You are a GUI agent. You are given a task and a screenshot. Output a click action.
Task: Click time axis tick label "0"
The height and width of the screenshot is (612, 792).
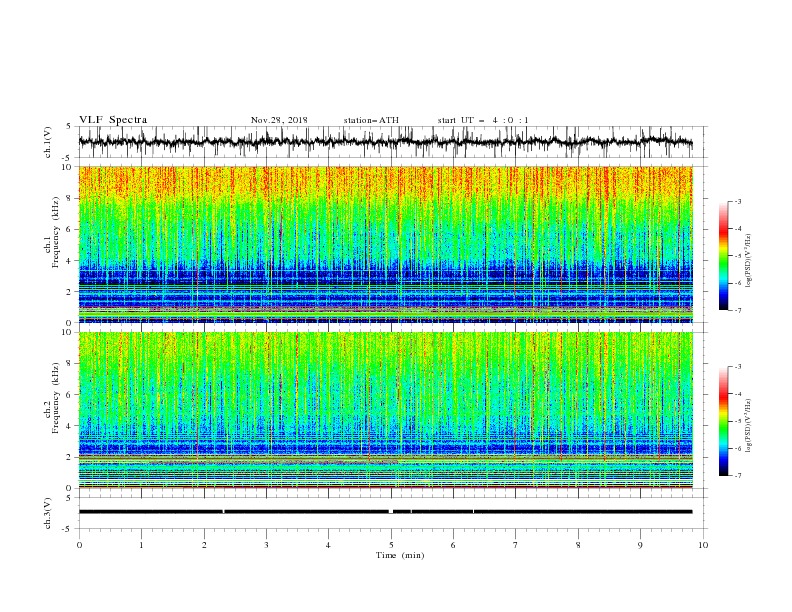(79, 545)
